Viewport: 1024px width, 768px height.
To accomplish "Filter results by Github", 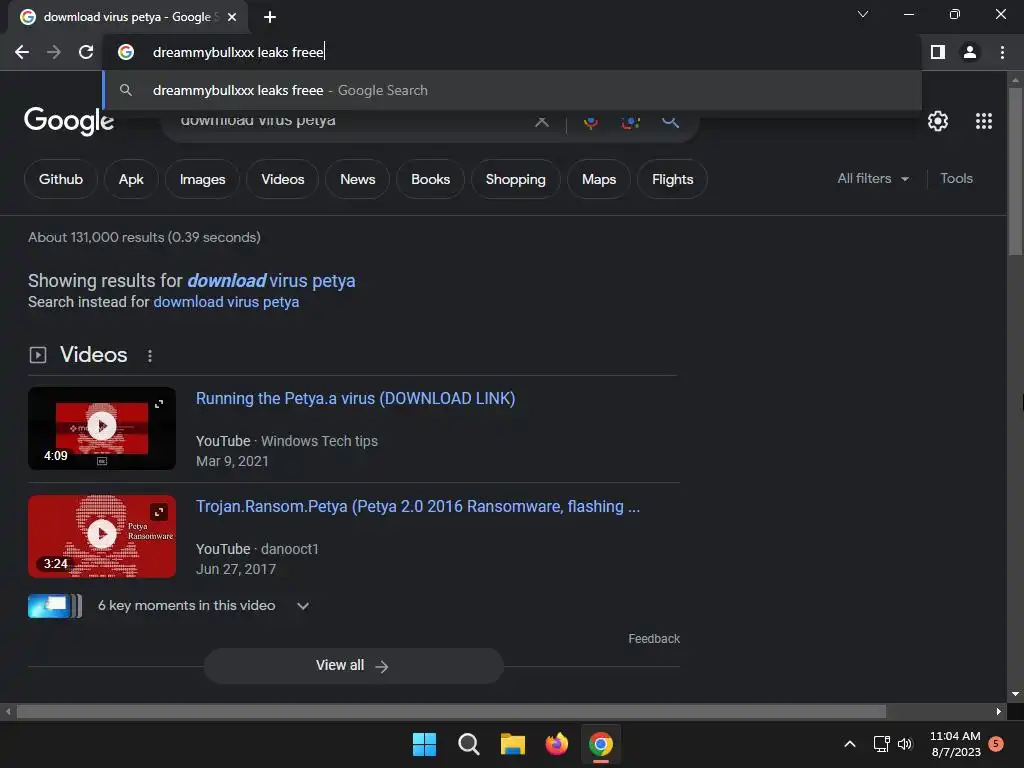I will coord(61,179).
